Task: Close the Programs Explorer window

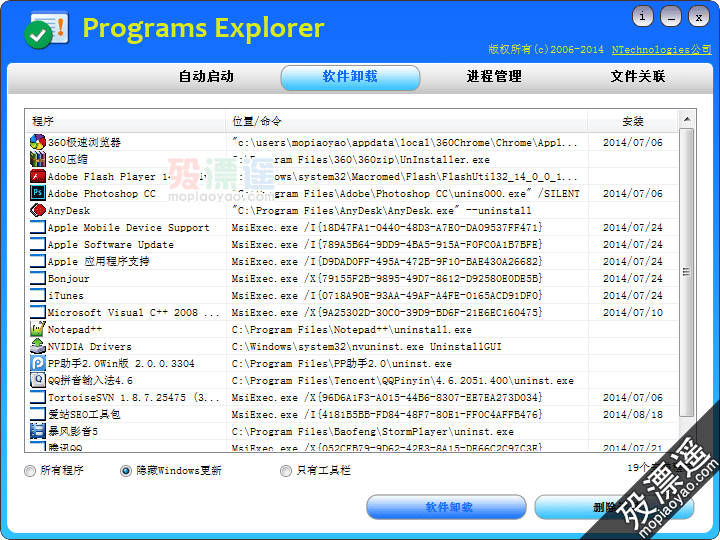Action: tap(699, 17)
